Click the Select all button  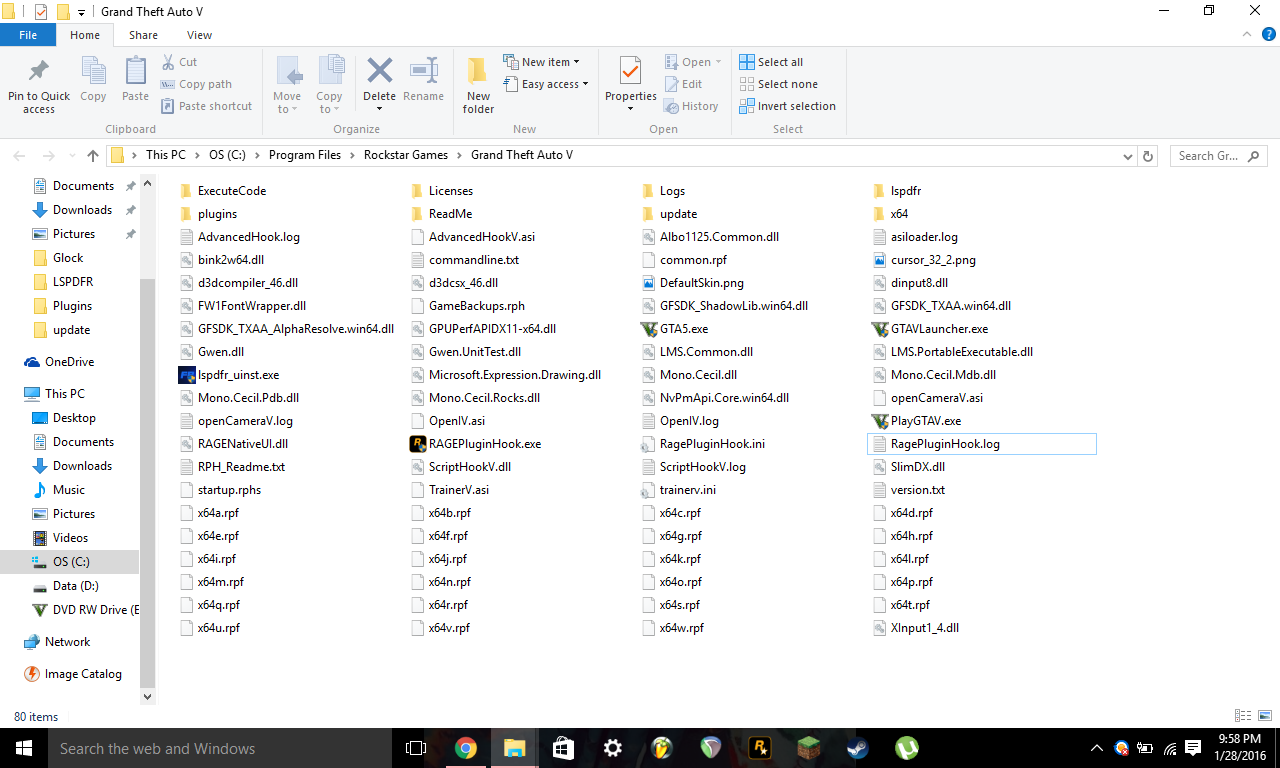coord(771,62)
